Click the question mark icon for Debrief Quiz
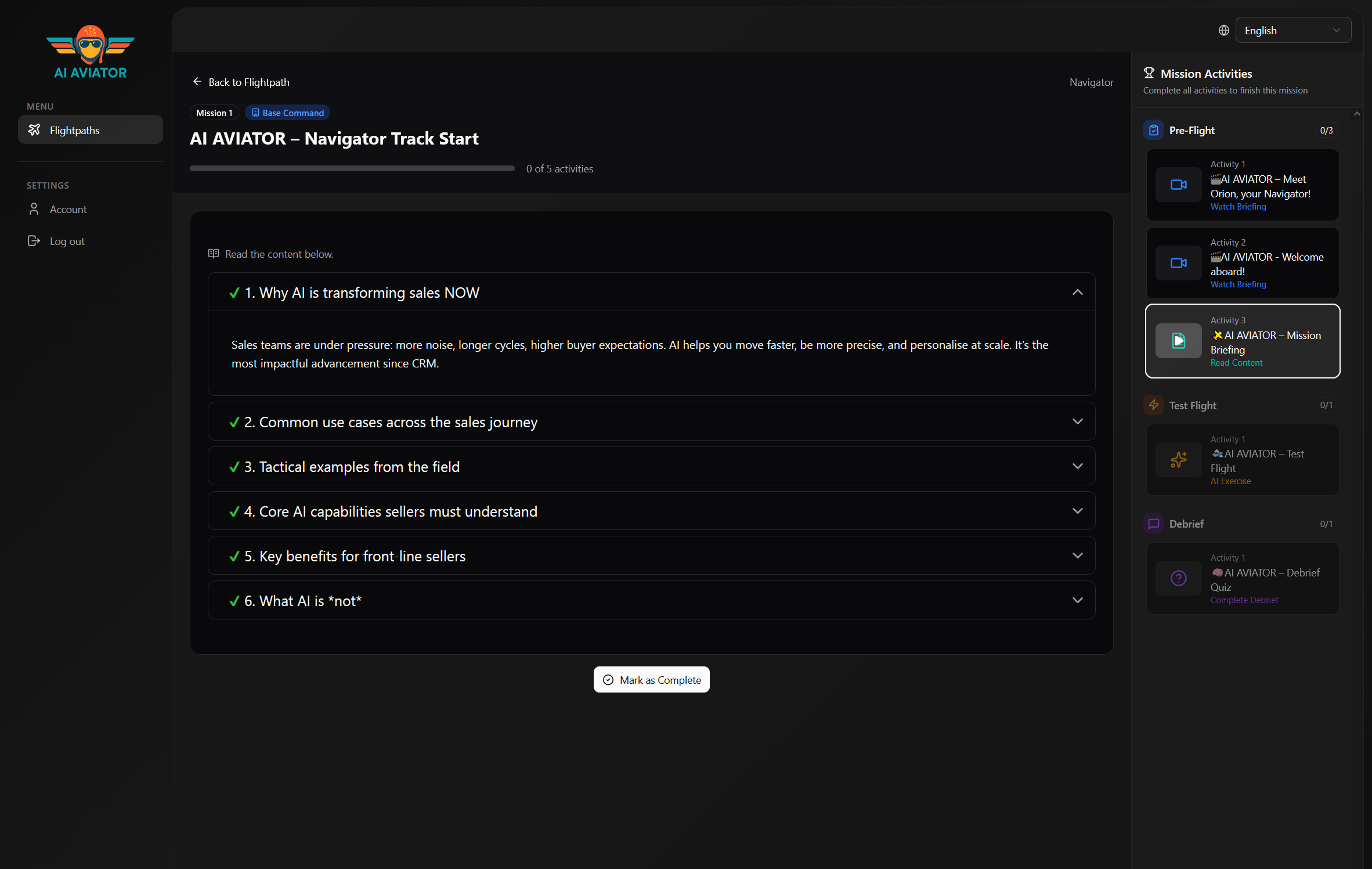The width and height of the screenshot is (1372, 869). click(x=1178, y=578)
